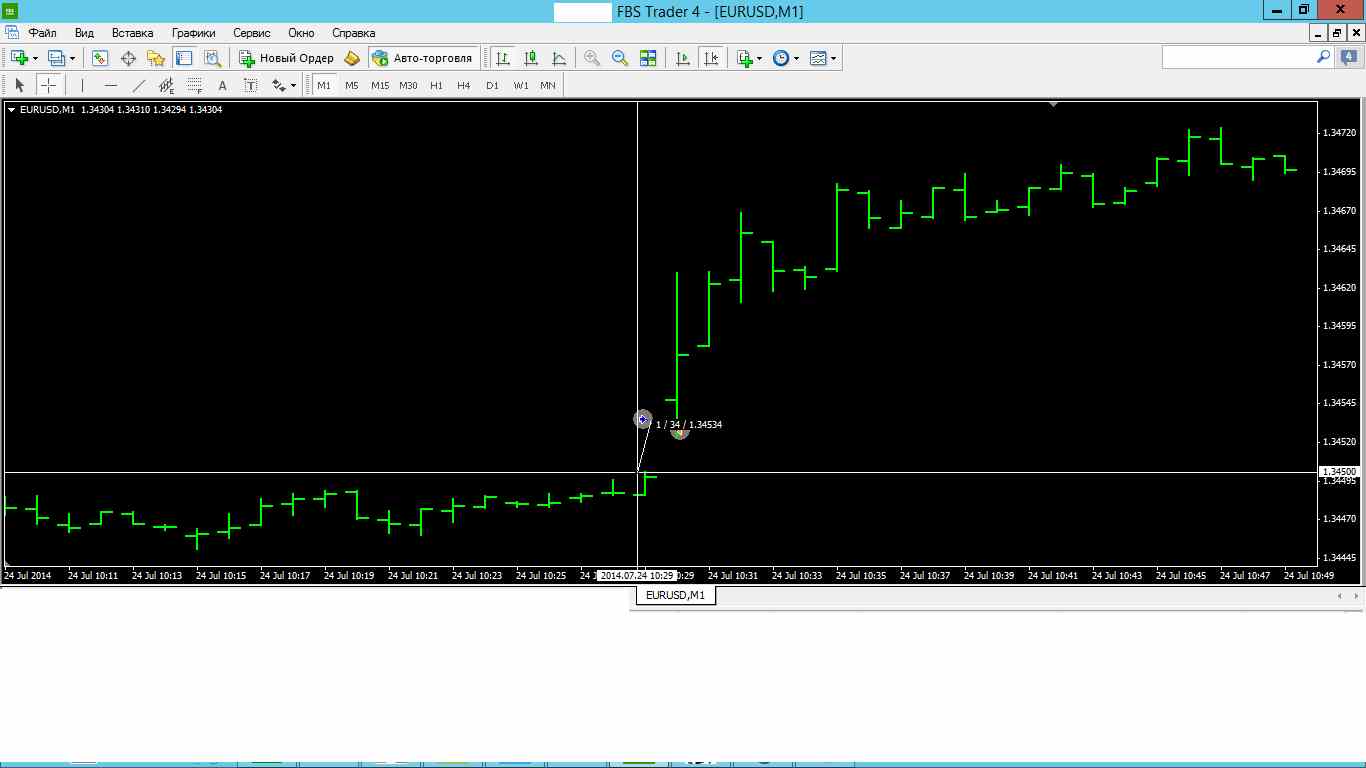The width and height of the screenshot is (1366, 768).
Task: Click the Profiles icon
Action: [x=56, y=58]
